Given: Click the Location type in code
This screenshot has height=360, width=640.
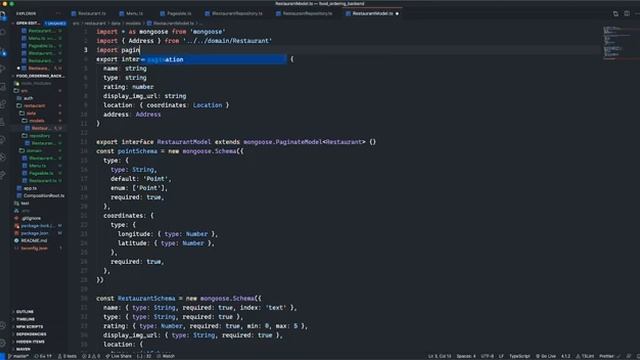Looking at the screenshot, I should click(x=207, y=105).
